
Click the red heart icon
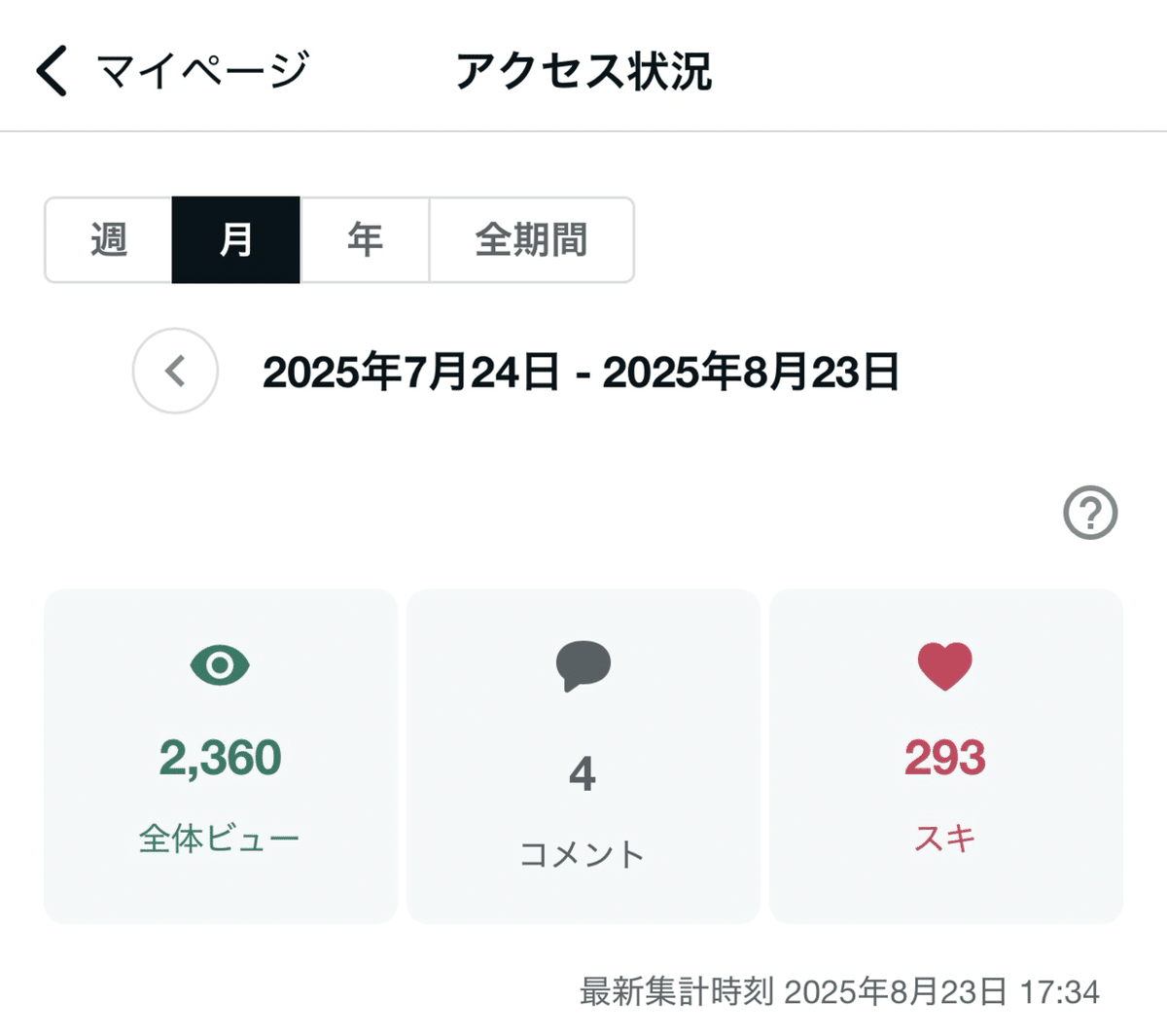click(944, 666)
